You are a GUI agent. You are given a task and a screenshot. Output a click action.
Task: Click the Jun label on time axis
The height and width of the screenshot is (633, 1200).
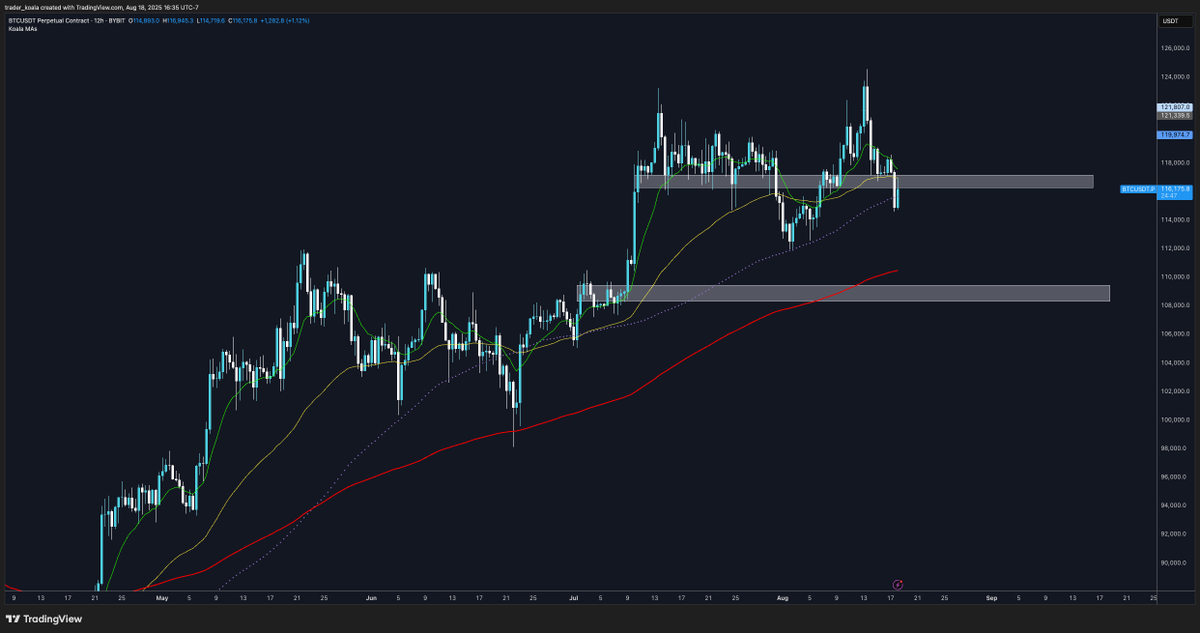click(371, 598)
